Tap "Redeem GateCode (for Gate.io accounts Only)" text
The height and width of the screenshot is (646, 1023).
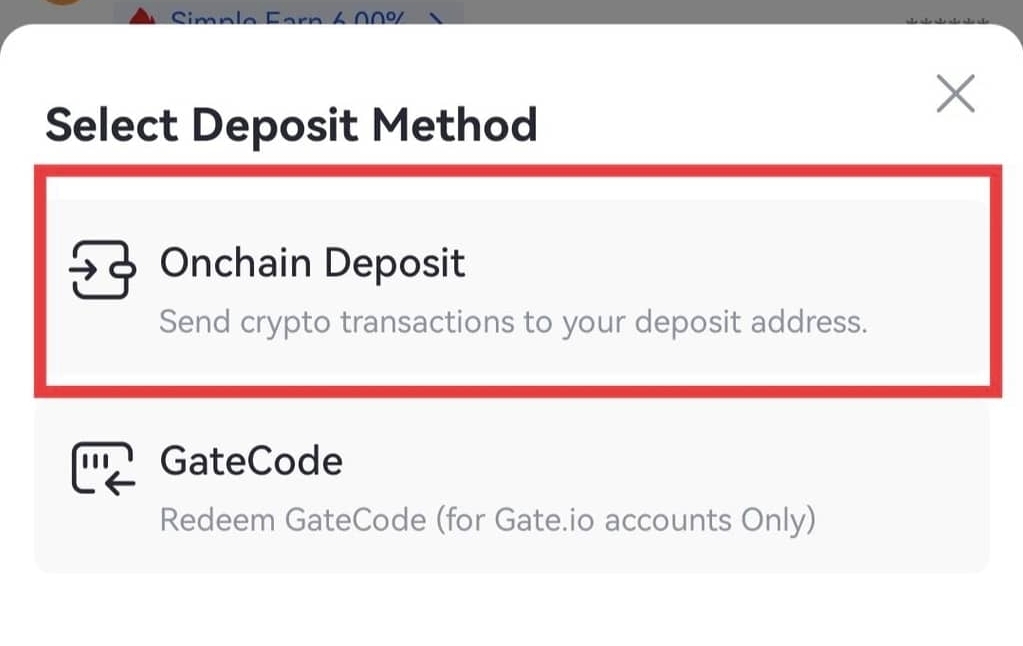488,520
